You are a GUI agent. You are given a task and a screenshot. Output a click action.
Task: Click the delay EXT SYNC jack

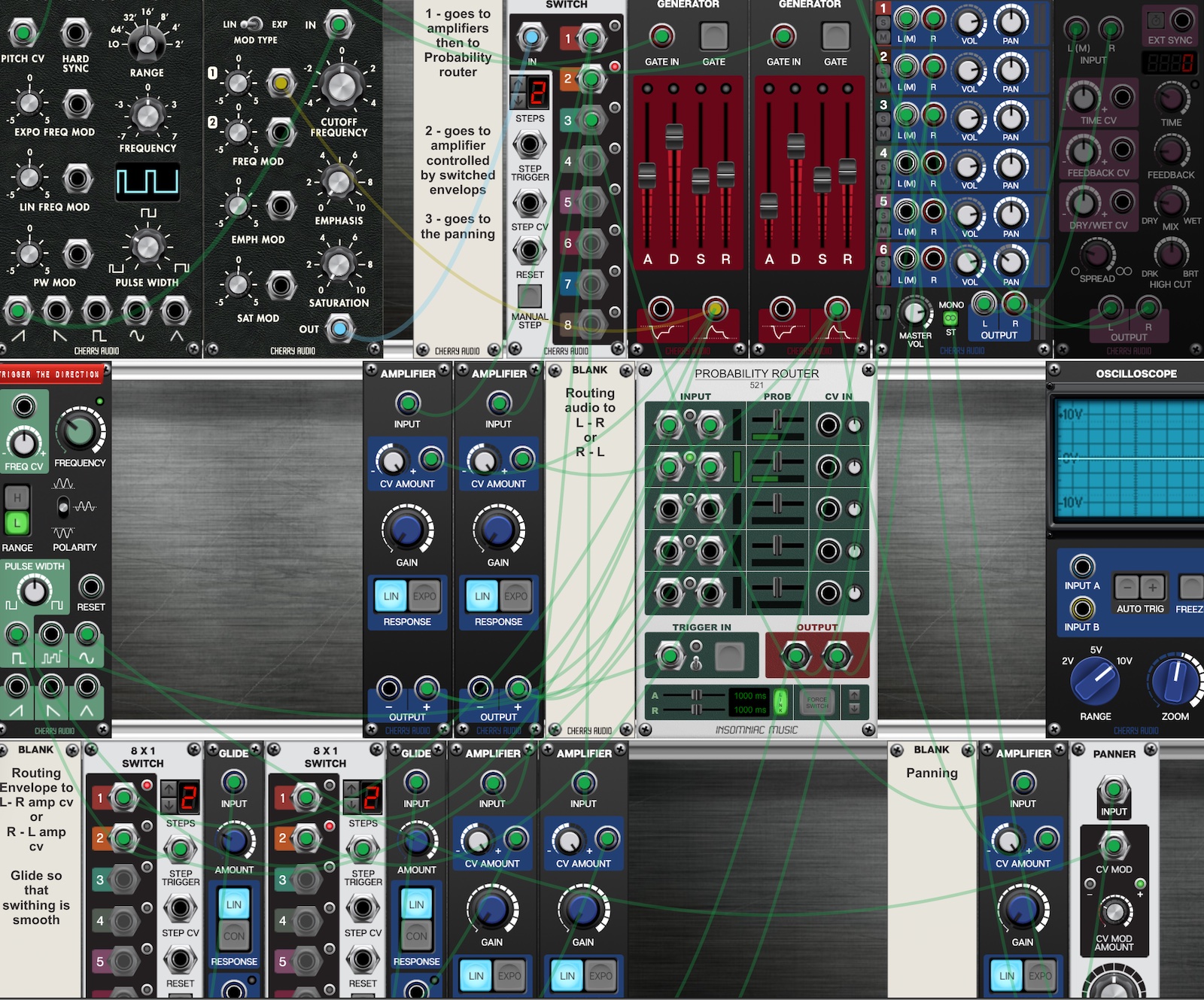[1183, 20]
